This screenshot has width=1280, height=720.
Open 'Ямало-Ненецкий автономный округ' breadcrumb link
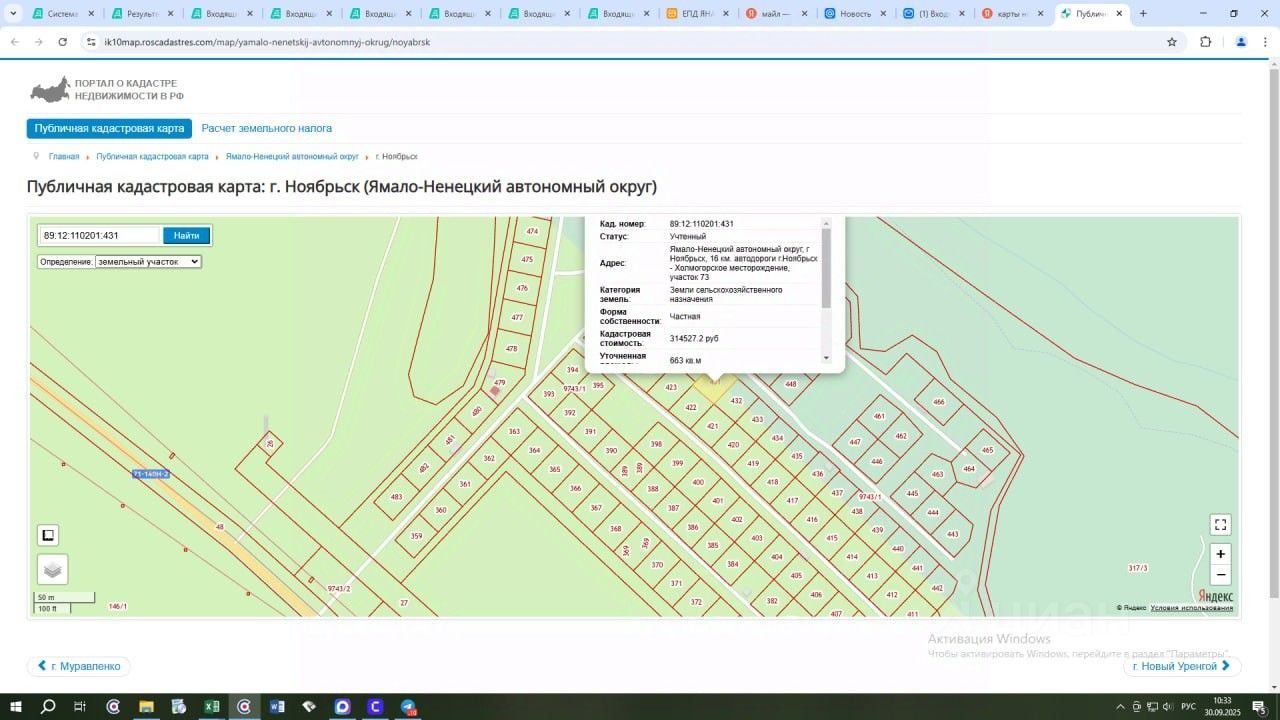pyautogui.click(x=292, y=157)
